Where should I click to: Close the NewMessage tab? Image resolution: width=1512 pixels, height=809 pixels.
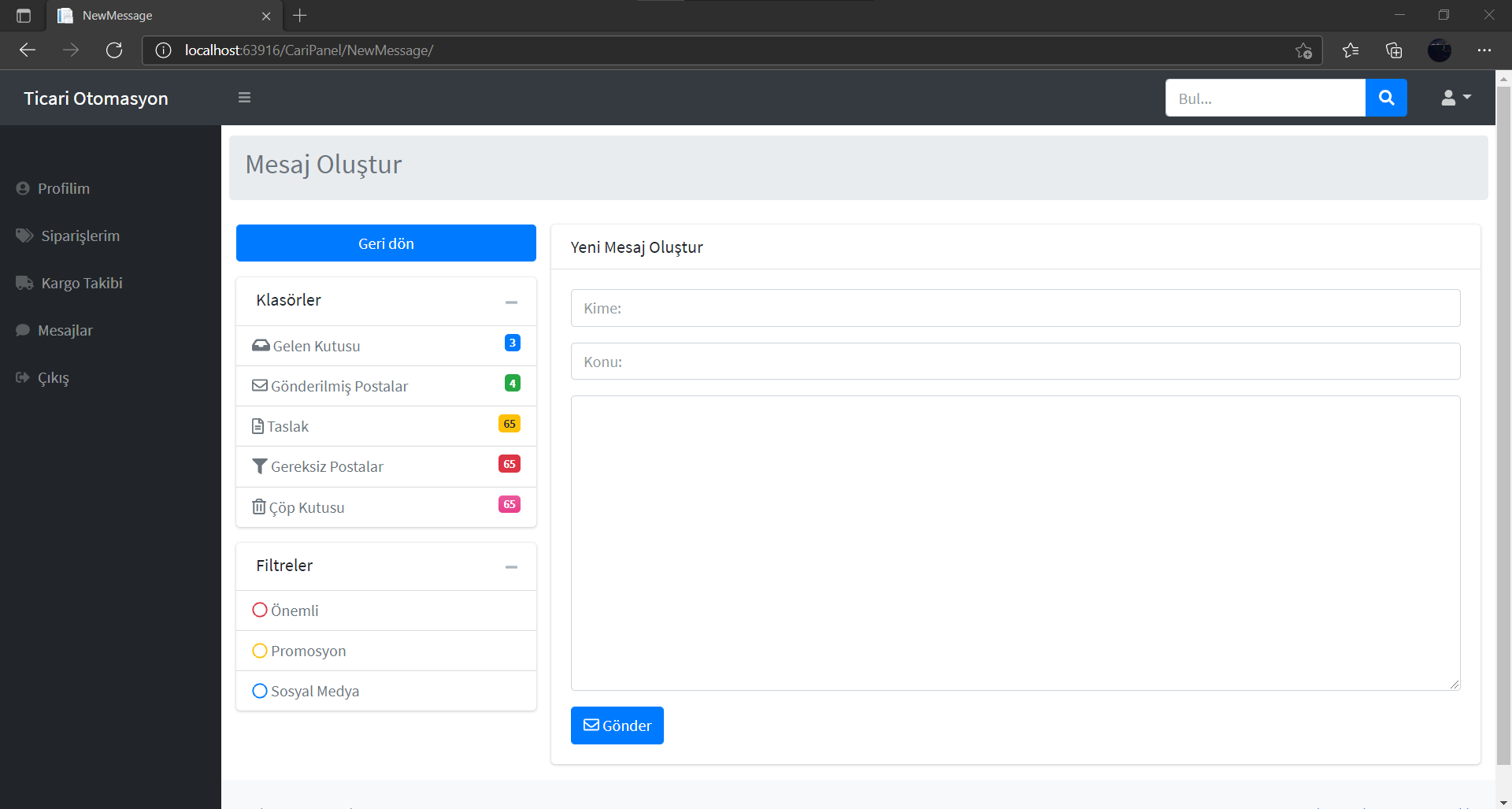tap(266, 16)
